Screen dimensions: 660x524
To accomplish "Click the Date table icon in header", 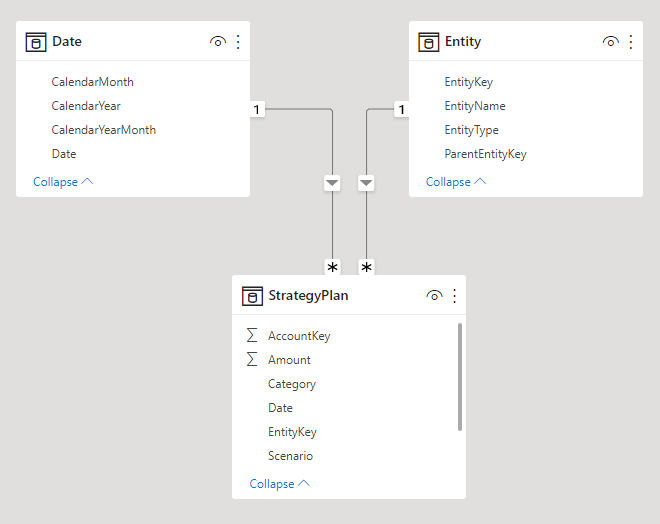I will point(36,42).
